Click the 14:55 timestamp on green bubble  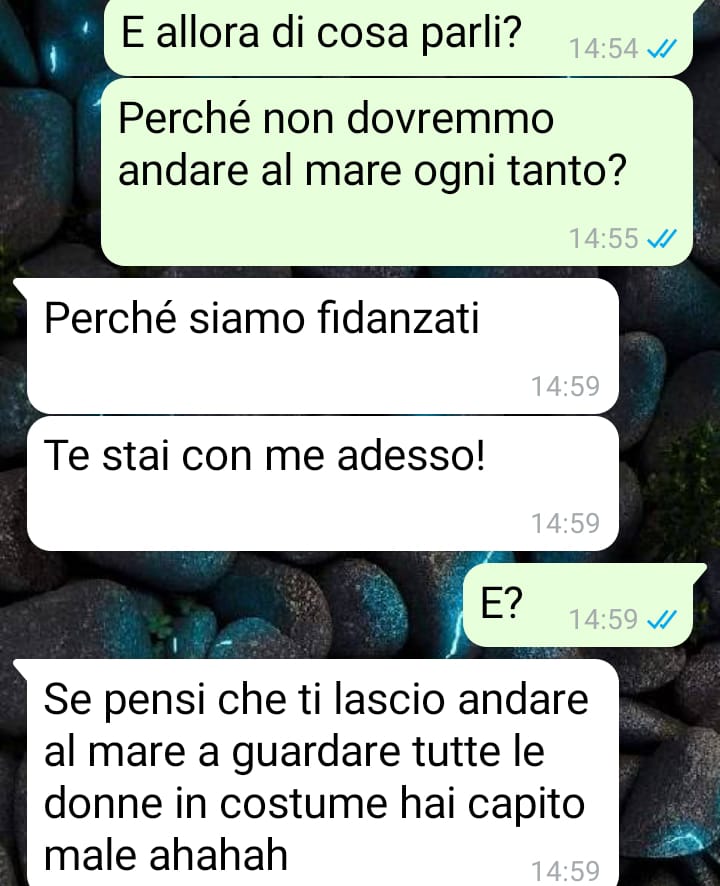pyautogui.click(x=603, y=238)
